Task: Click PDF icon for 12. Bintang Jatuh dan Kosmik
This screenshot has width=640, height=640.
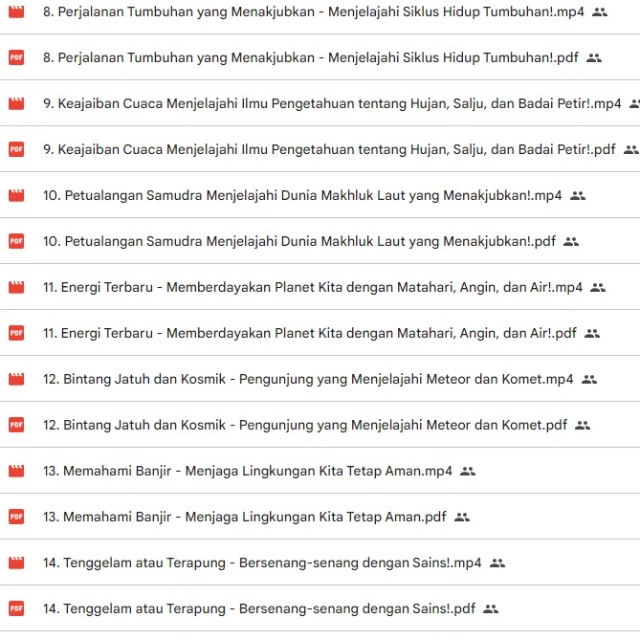Action: 16,425
